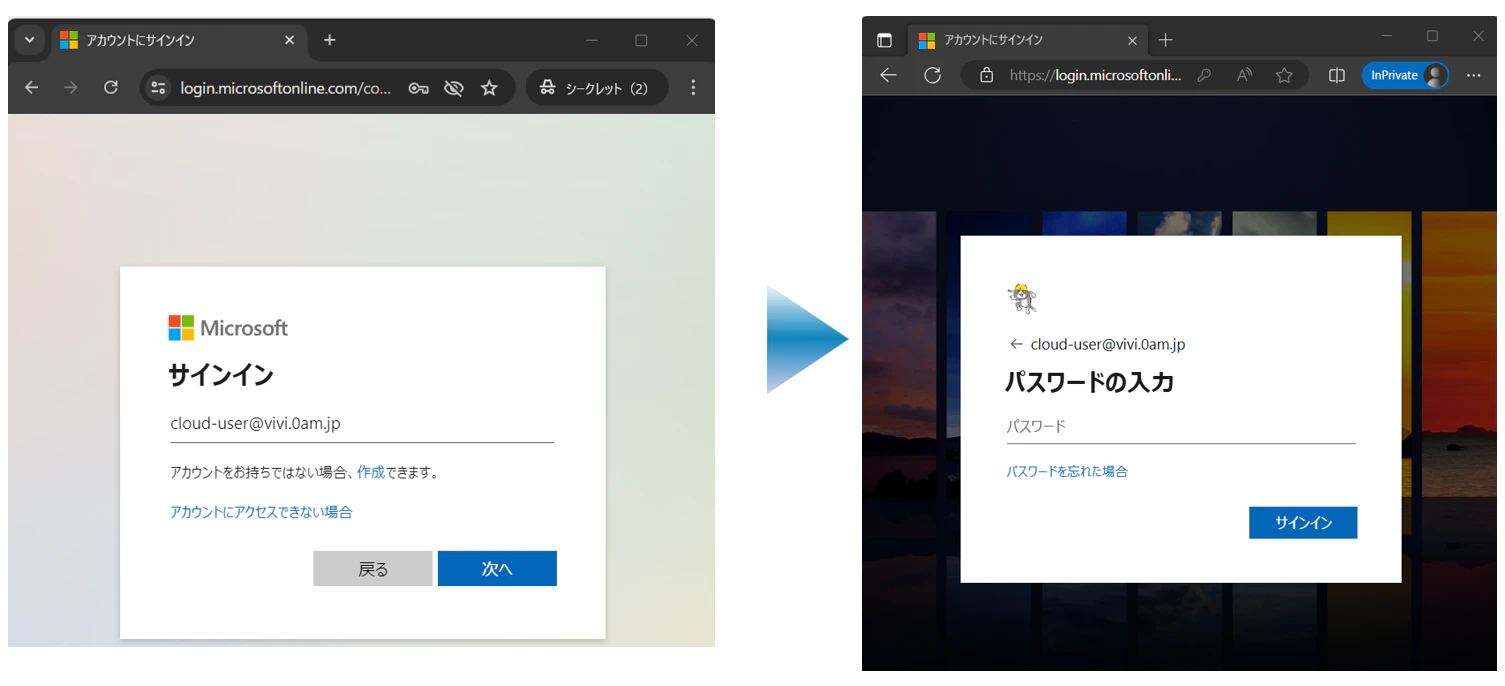
Task: Click Edge site lock icon
Action: coord(987,75)
